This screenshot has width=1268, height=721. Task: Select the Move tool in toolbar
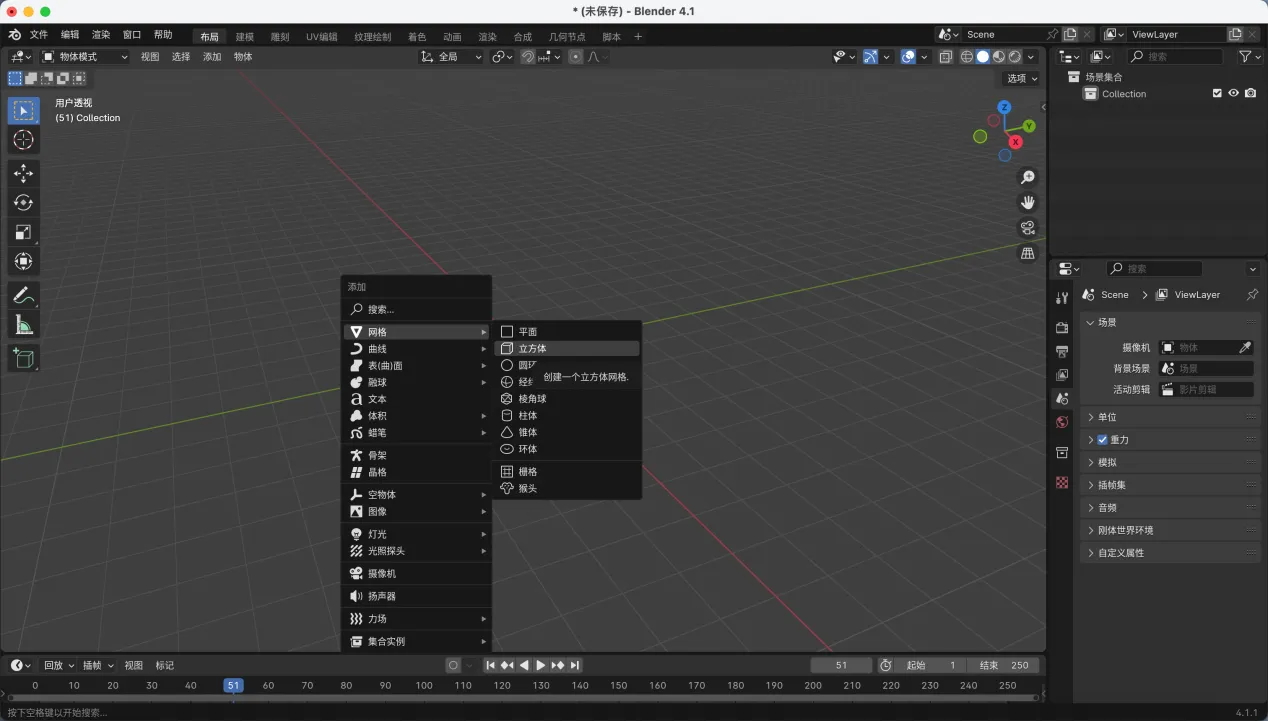point(24,173)
